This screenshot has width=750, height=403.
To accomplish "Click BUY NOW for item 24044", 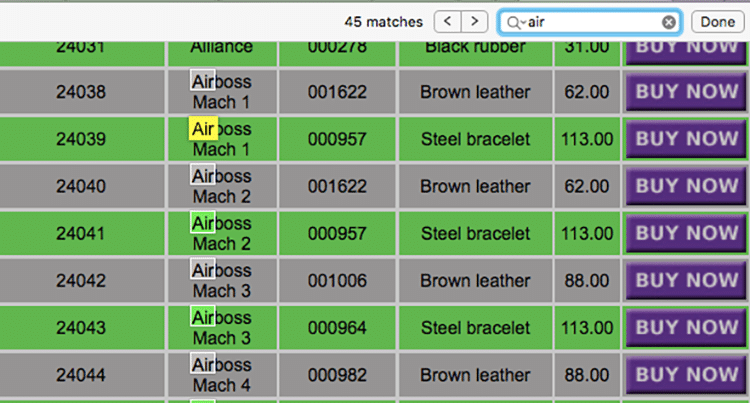I will [686, 374].
